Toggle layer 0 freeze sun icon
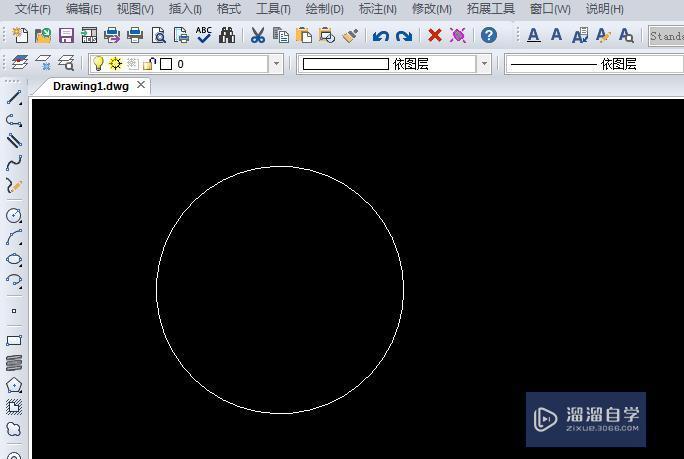 115,64
